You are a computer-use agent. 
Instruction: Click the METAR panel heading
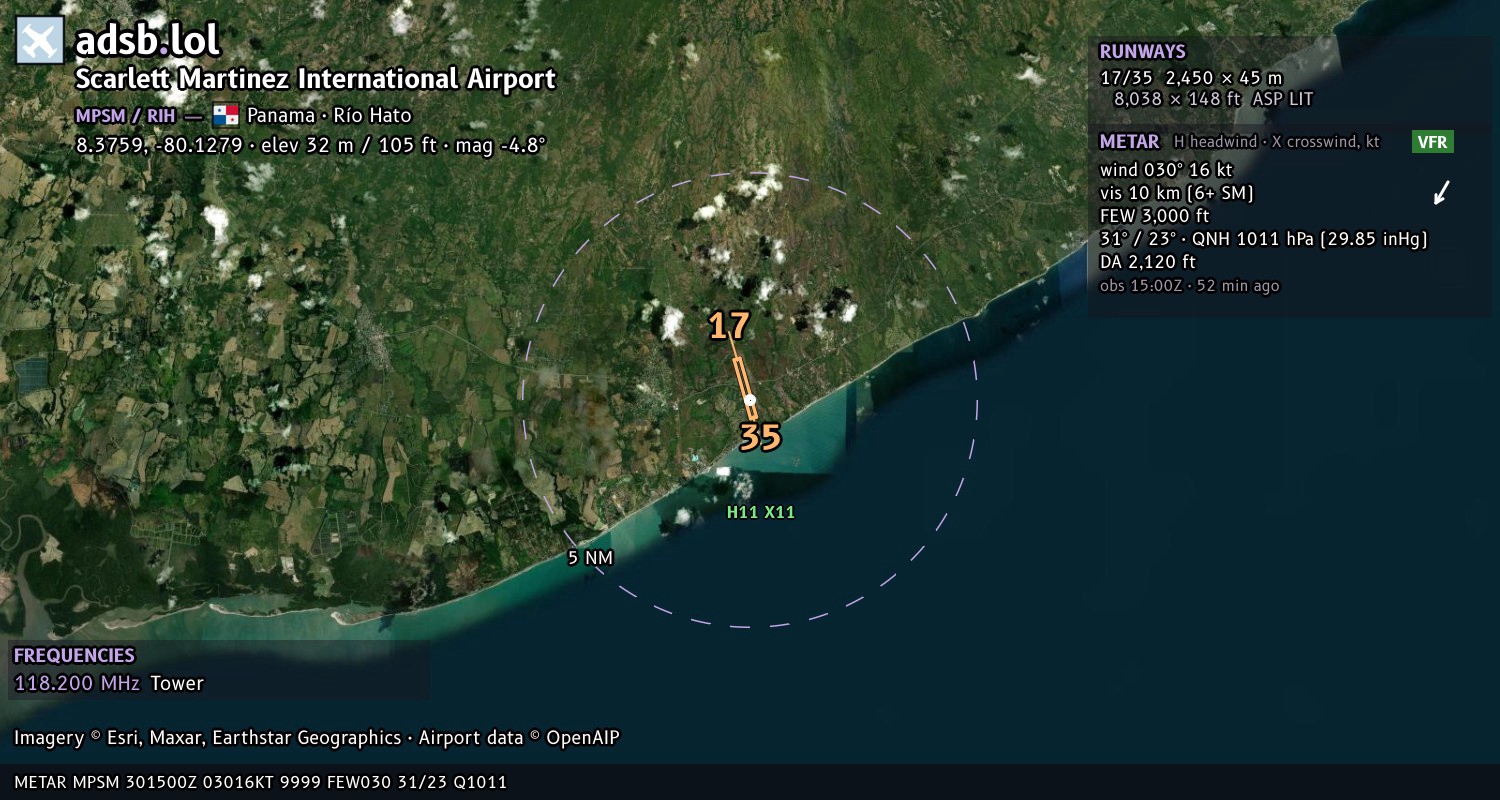click(1129, 142)
